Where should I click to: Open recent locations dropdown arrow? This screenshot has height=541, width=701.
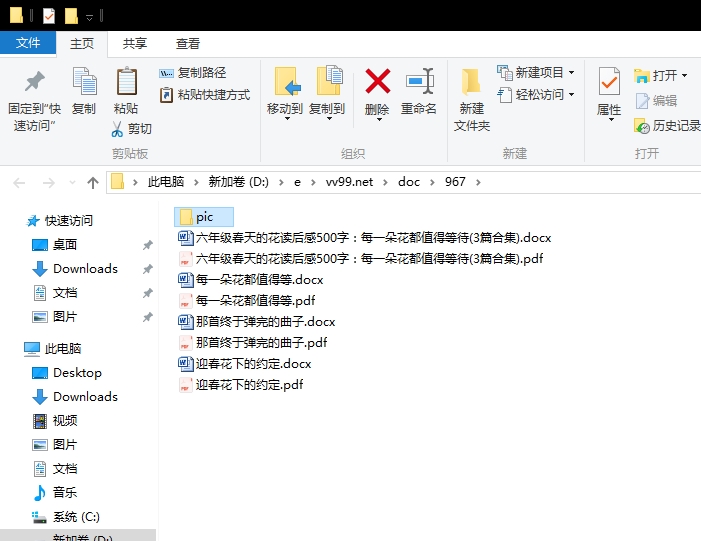tap(72, 182)
